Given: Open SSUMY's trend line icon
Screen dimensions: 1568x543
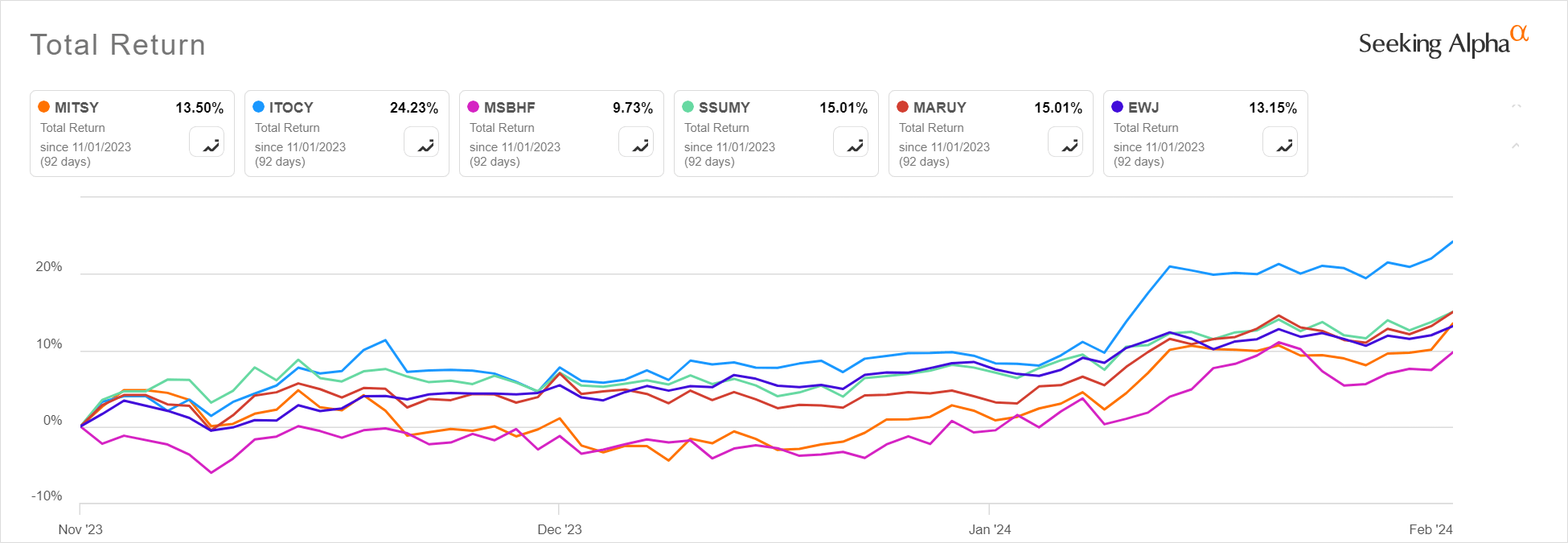Looking at the screenshot, I should tap(851, 142).
